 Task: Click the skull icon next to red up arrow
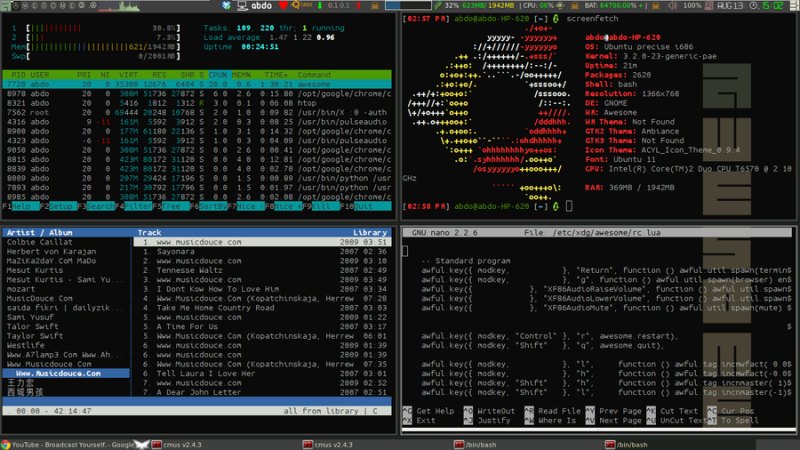(x=375, y=6)
